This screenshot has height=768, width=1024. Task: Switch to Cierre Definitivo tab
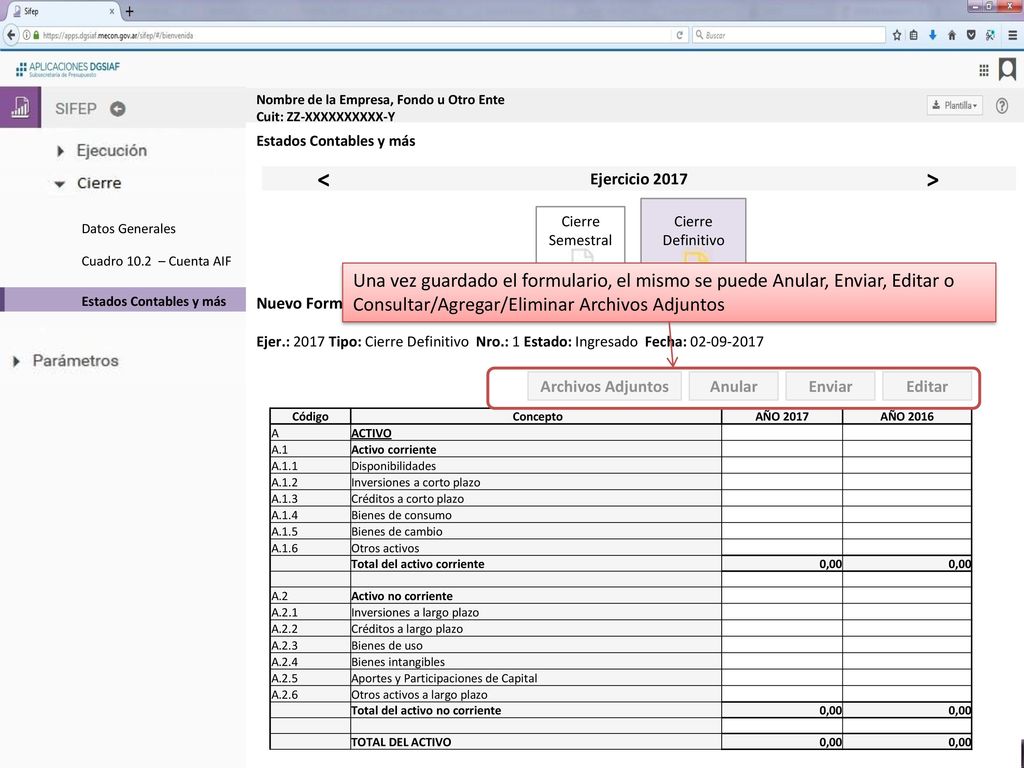coord(693,231)
